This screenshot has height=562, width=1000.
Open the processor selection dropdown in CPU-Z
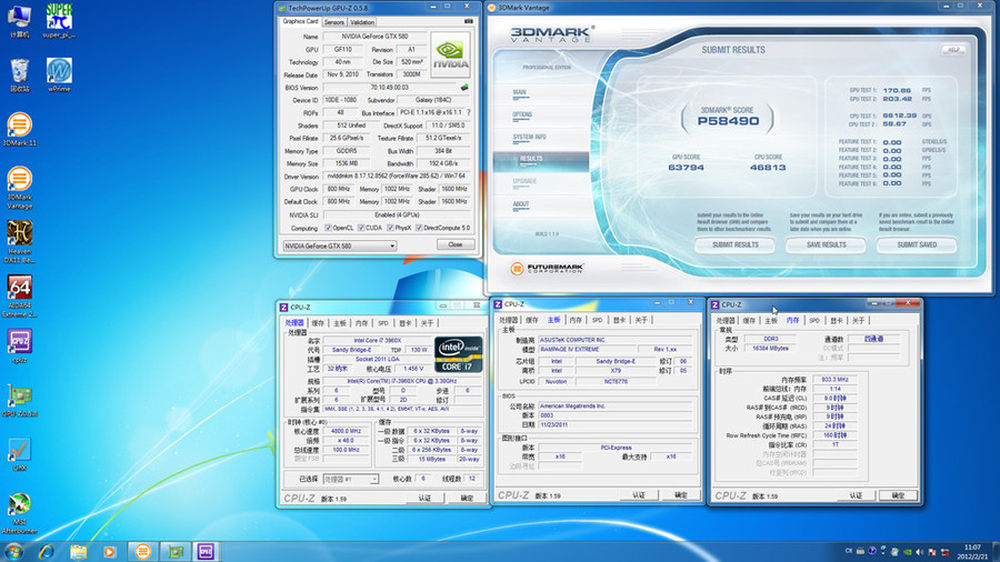[351, 479]
